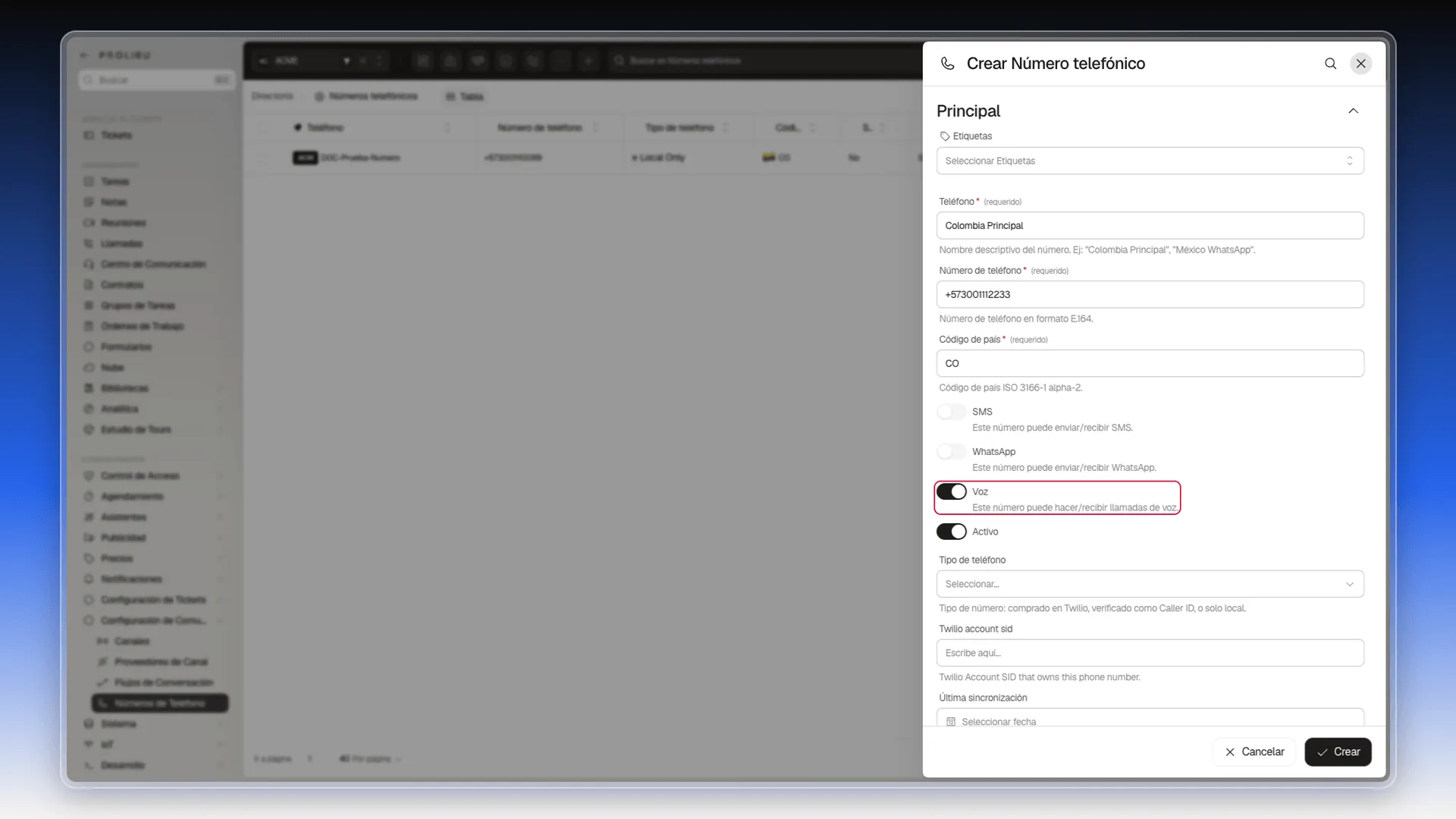Switch to the Tabla view tab
This screenshot has width=1456, height=819.
point(464,96)
